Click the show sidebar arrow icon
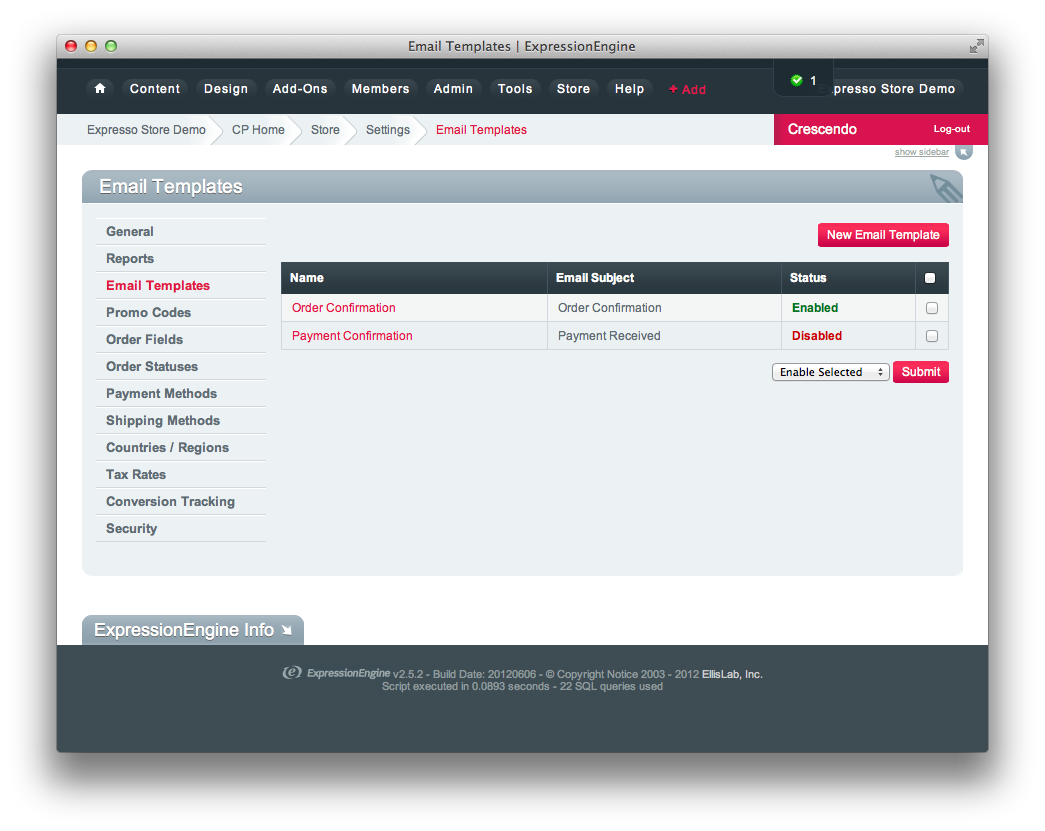Viewport: 1045px width, 831px height. pos(964,152)
